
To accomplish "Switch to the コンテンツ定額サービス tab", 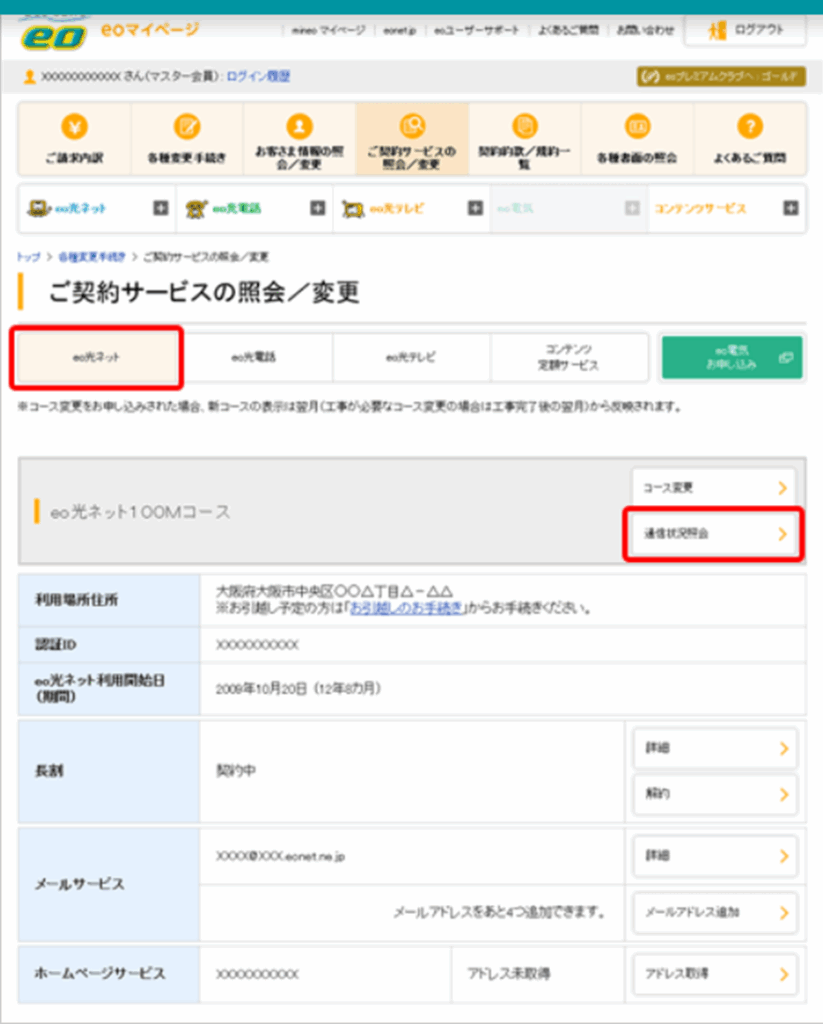I will pos(569,357).
